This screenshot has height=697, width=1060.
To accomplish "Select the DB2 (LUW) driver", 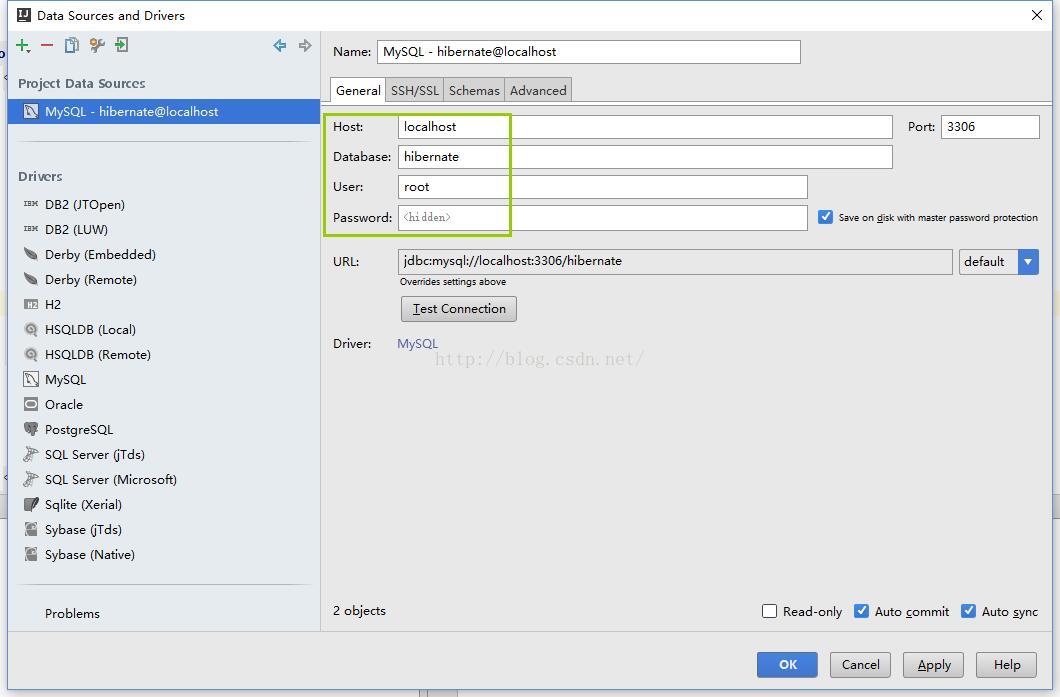I will (x=76, y=229).
